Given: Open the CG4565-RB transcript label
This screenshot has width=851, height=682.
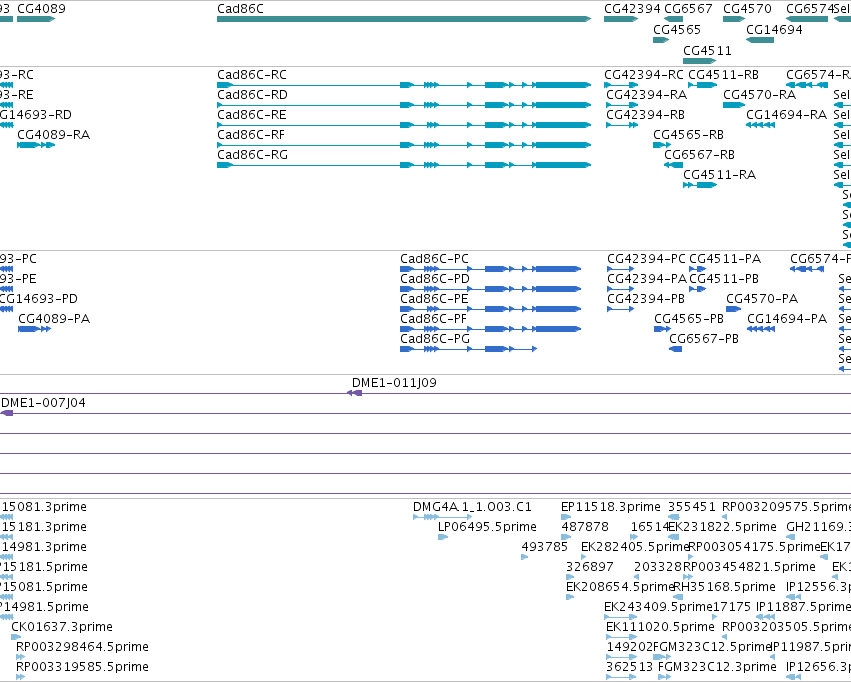Looking at the screenshot, I should [688, 135].
